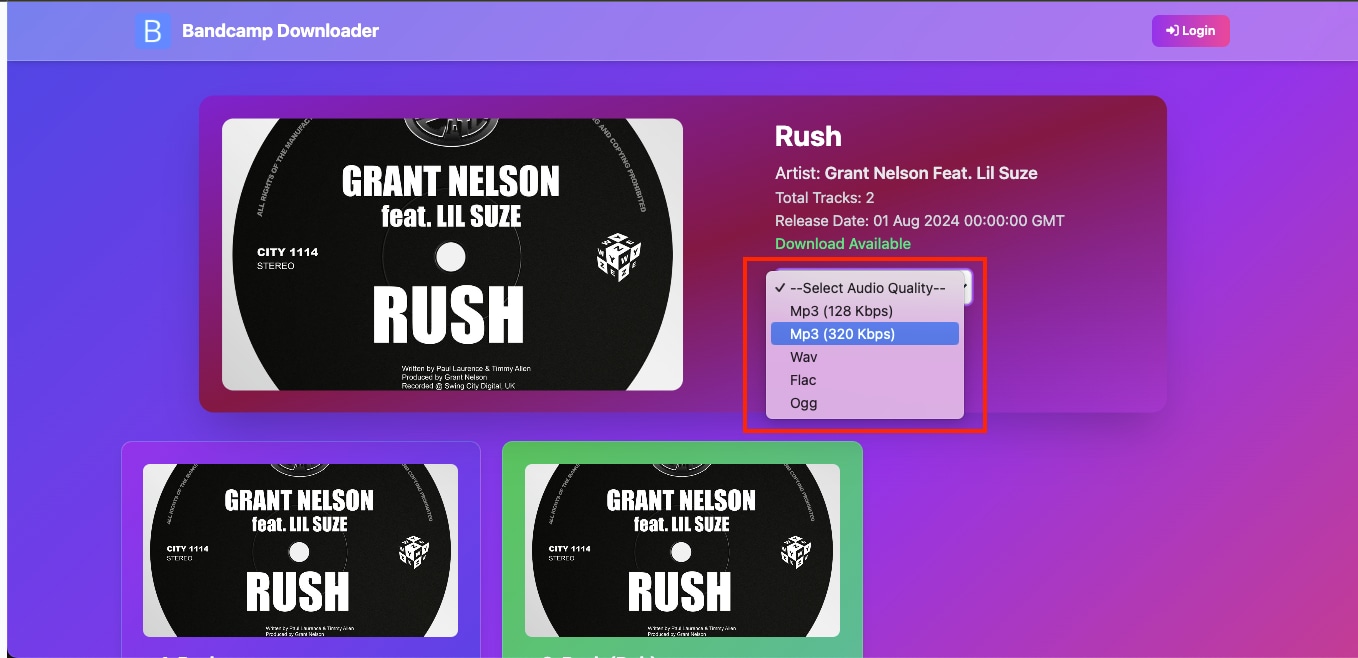Click the artist name Grant Nelson Feat. Lil Suze
This screenshot has width=1358, height=658.
click(931, 173)
